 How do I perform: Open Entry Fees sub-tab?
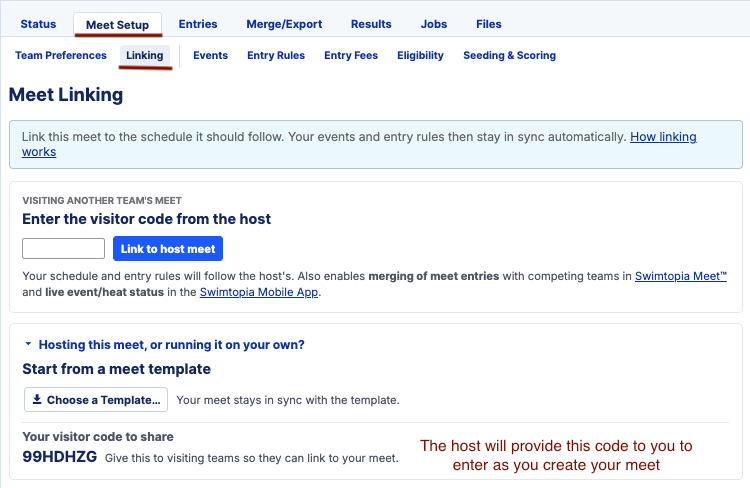[351, 55]
